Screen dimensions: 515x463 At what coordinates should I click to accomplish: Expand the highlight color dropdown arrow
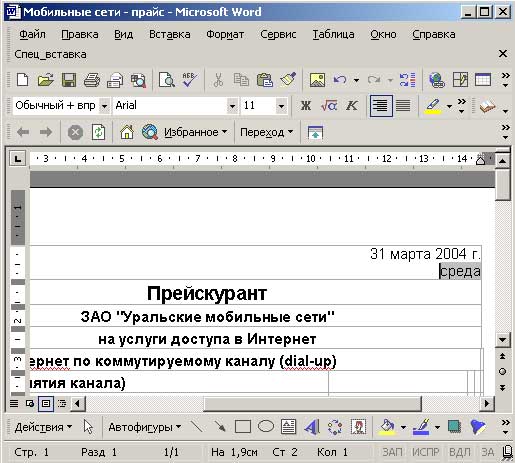pos(449,106)
